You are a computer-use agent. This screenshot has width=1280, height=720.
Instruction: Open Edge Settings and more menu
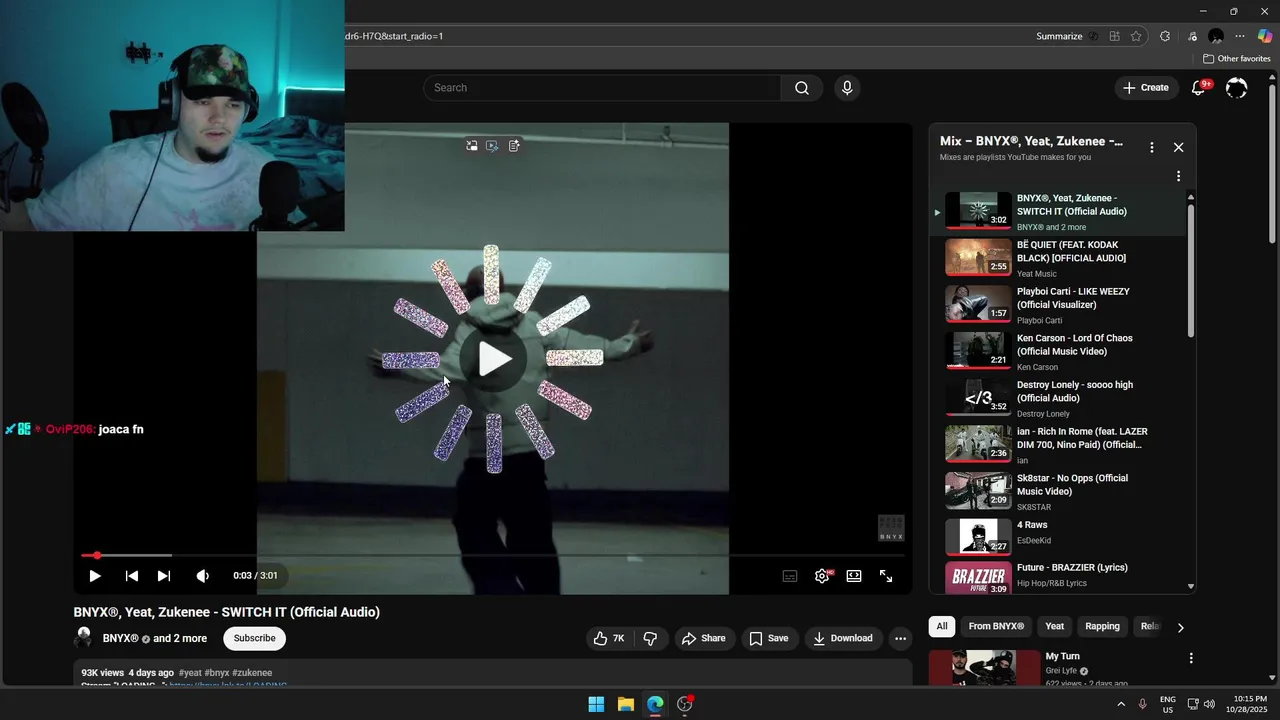tap(1240, 36)
